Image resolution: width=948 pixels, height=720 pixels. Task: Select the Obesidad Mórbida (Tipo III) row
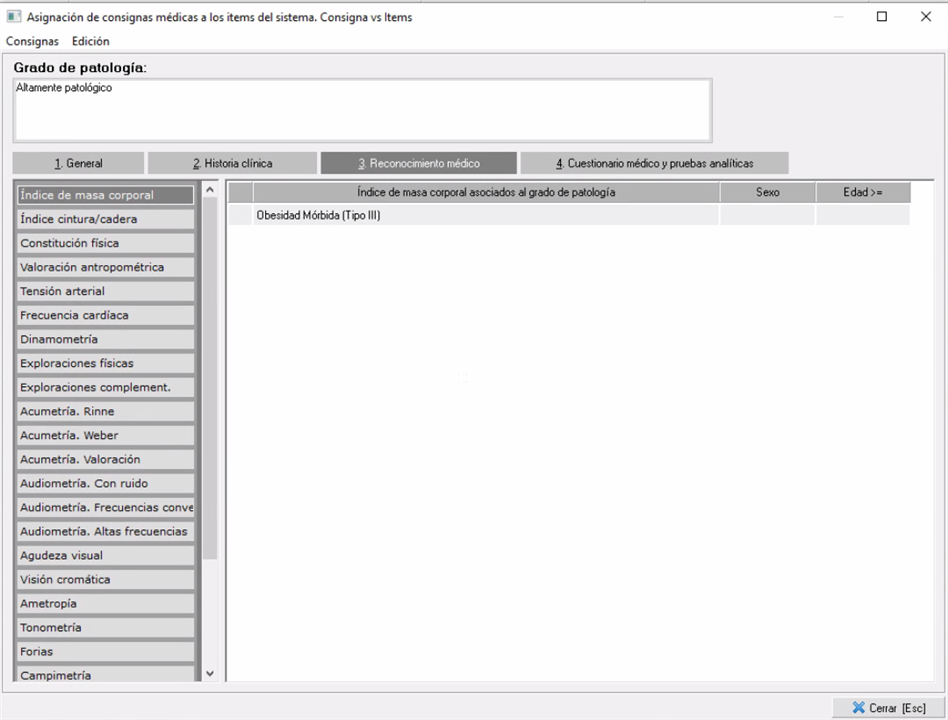coord(485,215)
